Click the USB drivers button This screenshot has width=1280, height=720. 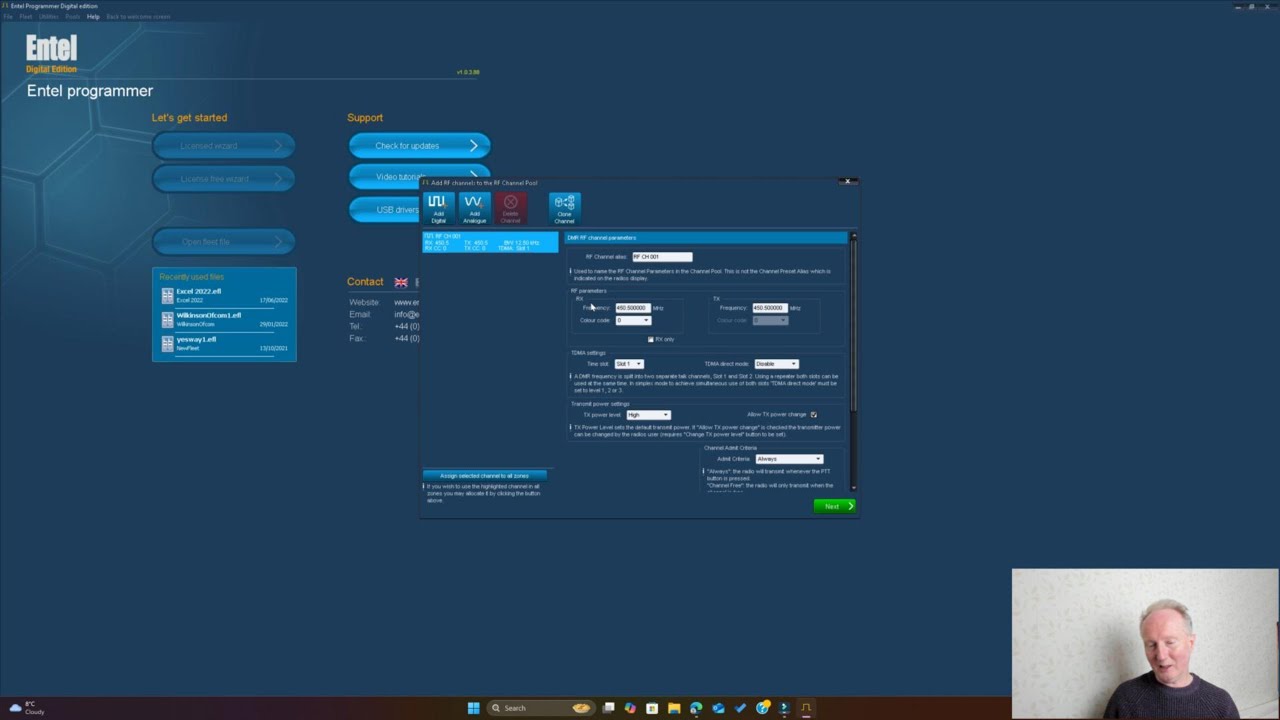pos(385,210)
